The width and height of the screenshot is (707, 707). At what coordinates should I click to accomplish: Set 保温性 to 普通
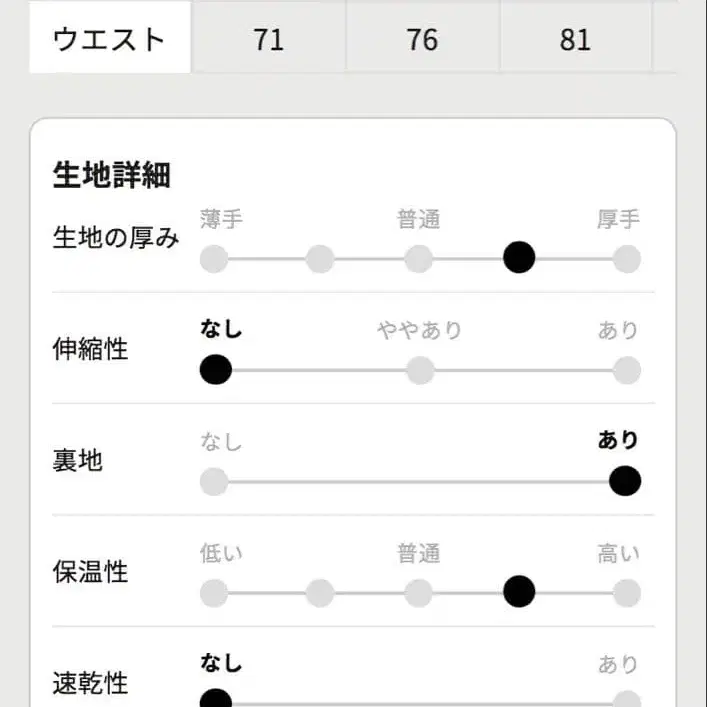(x=419, y=593)
